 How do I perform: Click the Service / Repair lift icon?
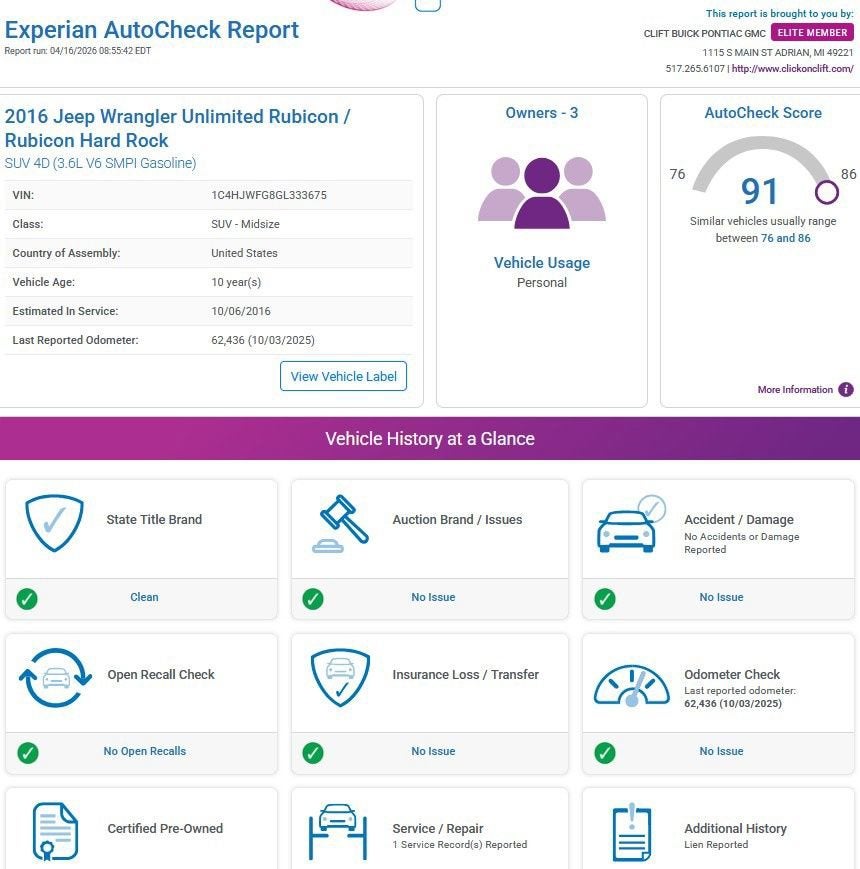click(x=337, y=832)
